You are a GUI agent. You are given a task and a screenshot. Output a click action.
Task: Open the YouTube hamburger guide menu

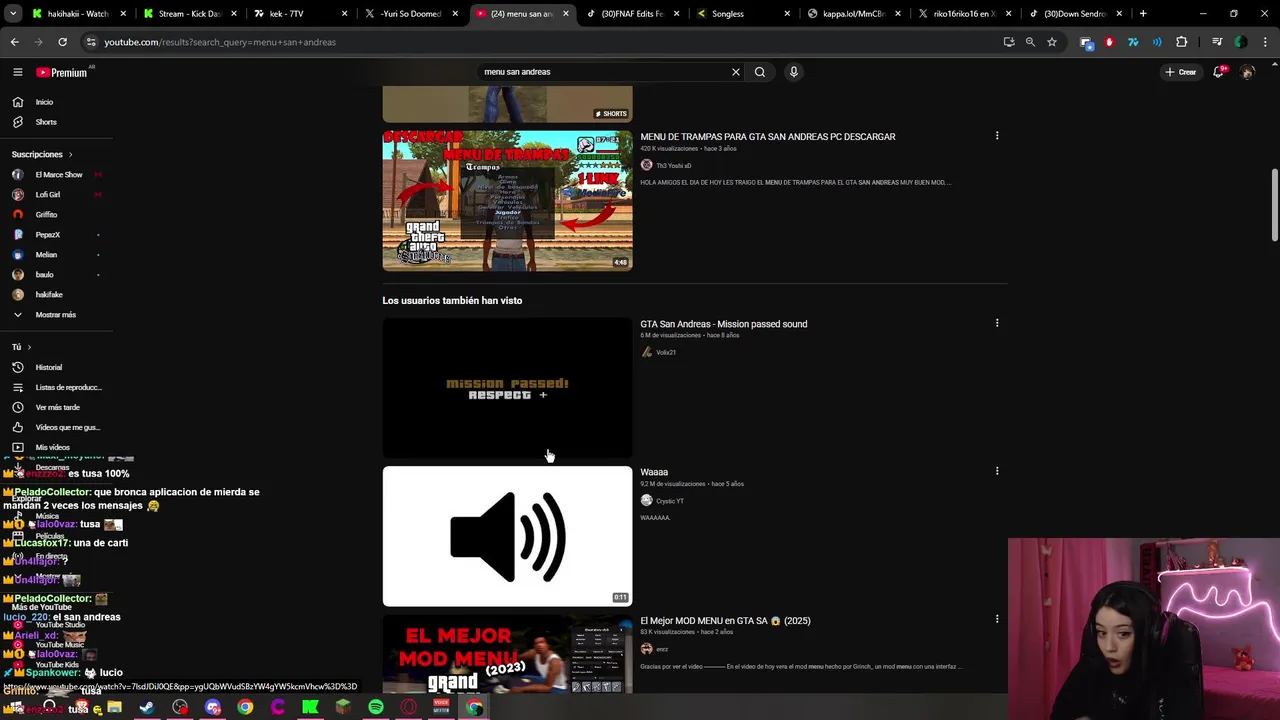click(x=17, y=72)
